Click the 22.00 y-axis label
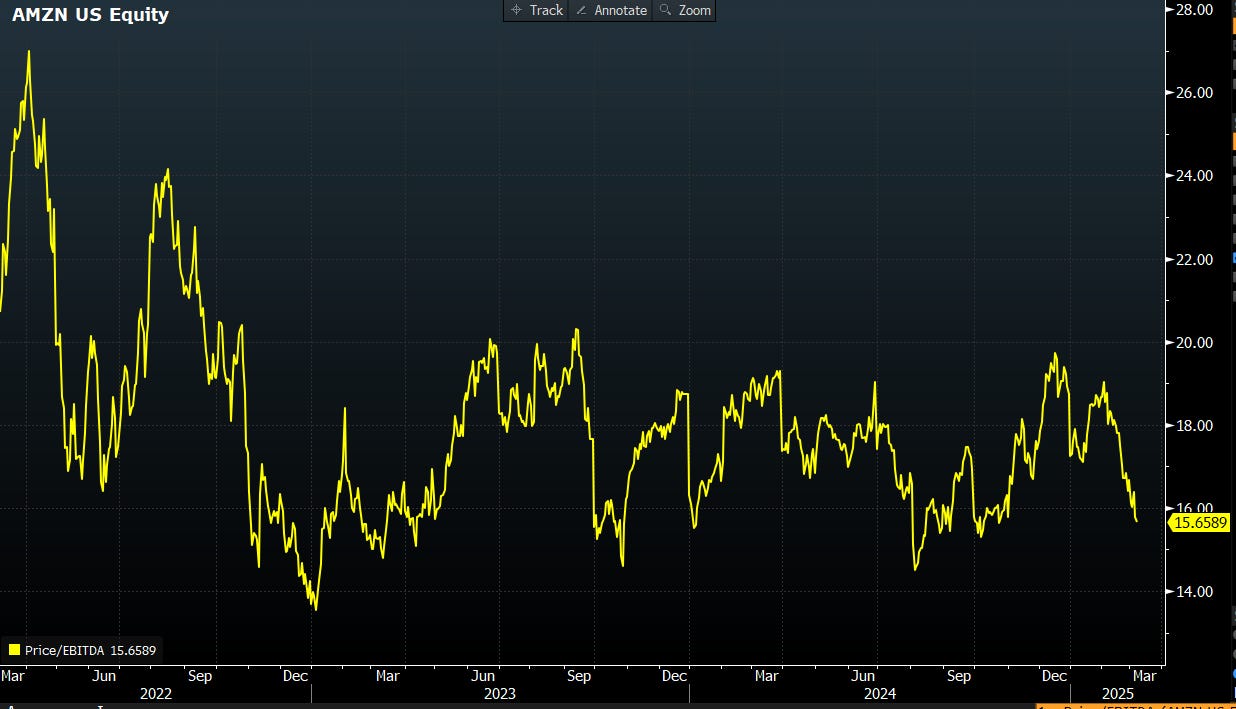The width and height of the screenshot is (1236, 709). [x=1195, y=259]
